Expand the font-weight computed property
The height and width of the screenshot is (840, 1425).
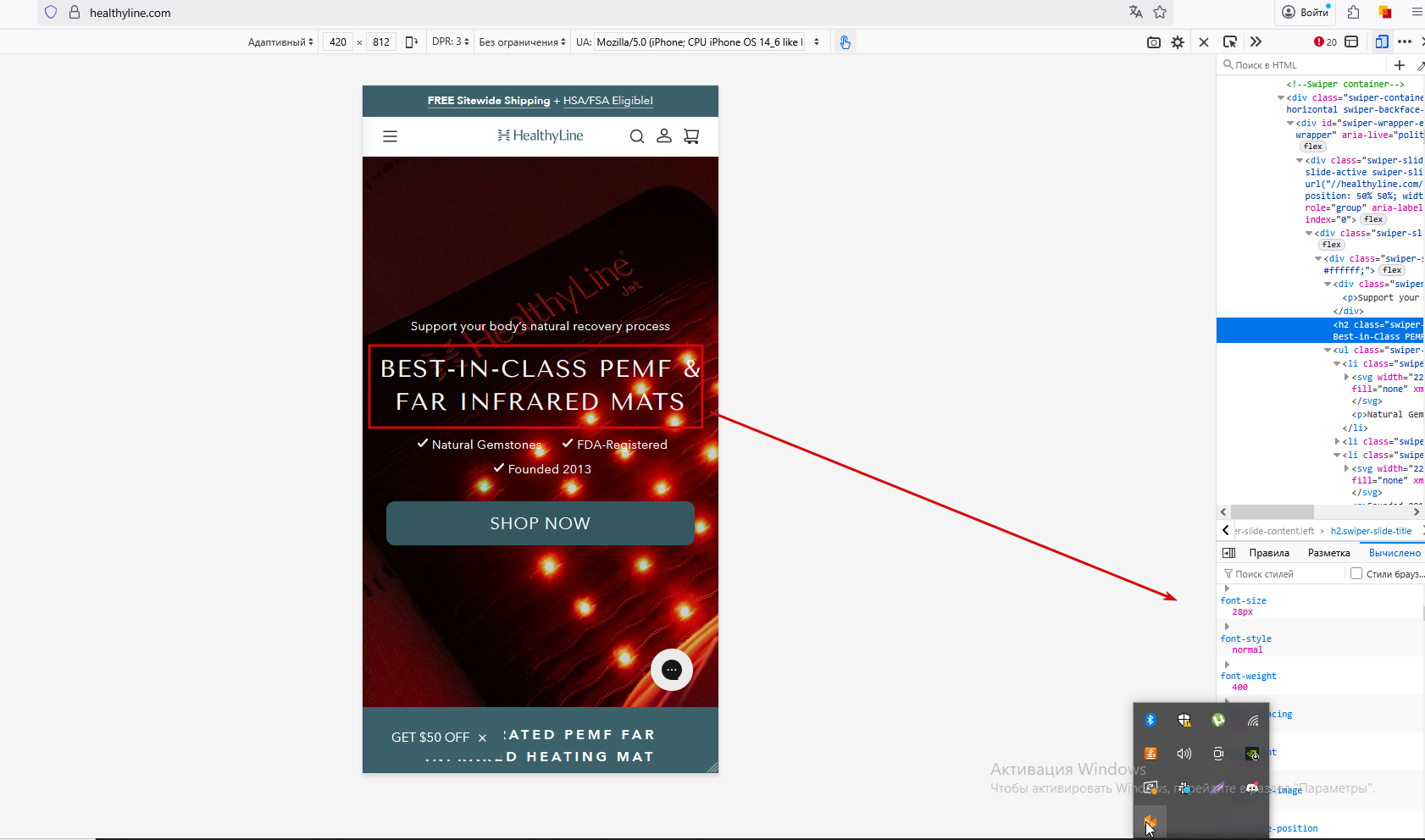[x=1227, y=665]
